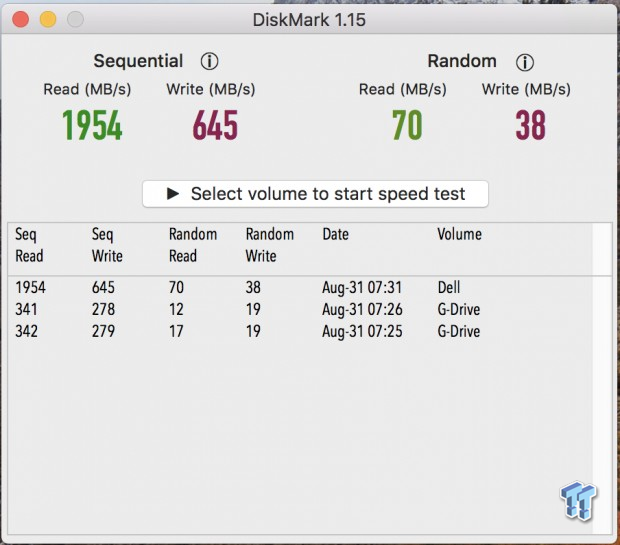Click the Random heading

click(462, 61)
